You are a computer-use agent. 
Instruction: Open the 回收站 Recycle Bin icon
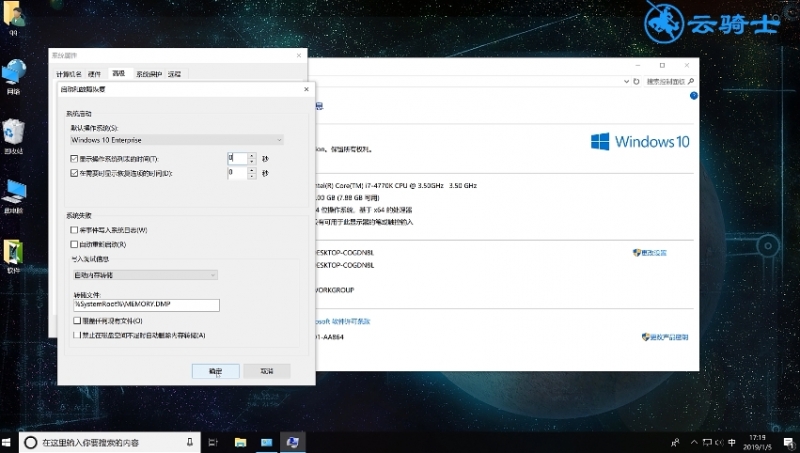point(13,136)
